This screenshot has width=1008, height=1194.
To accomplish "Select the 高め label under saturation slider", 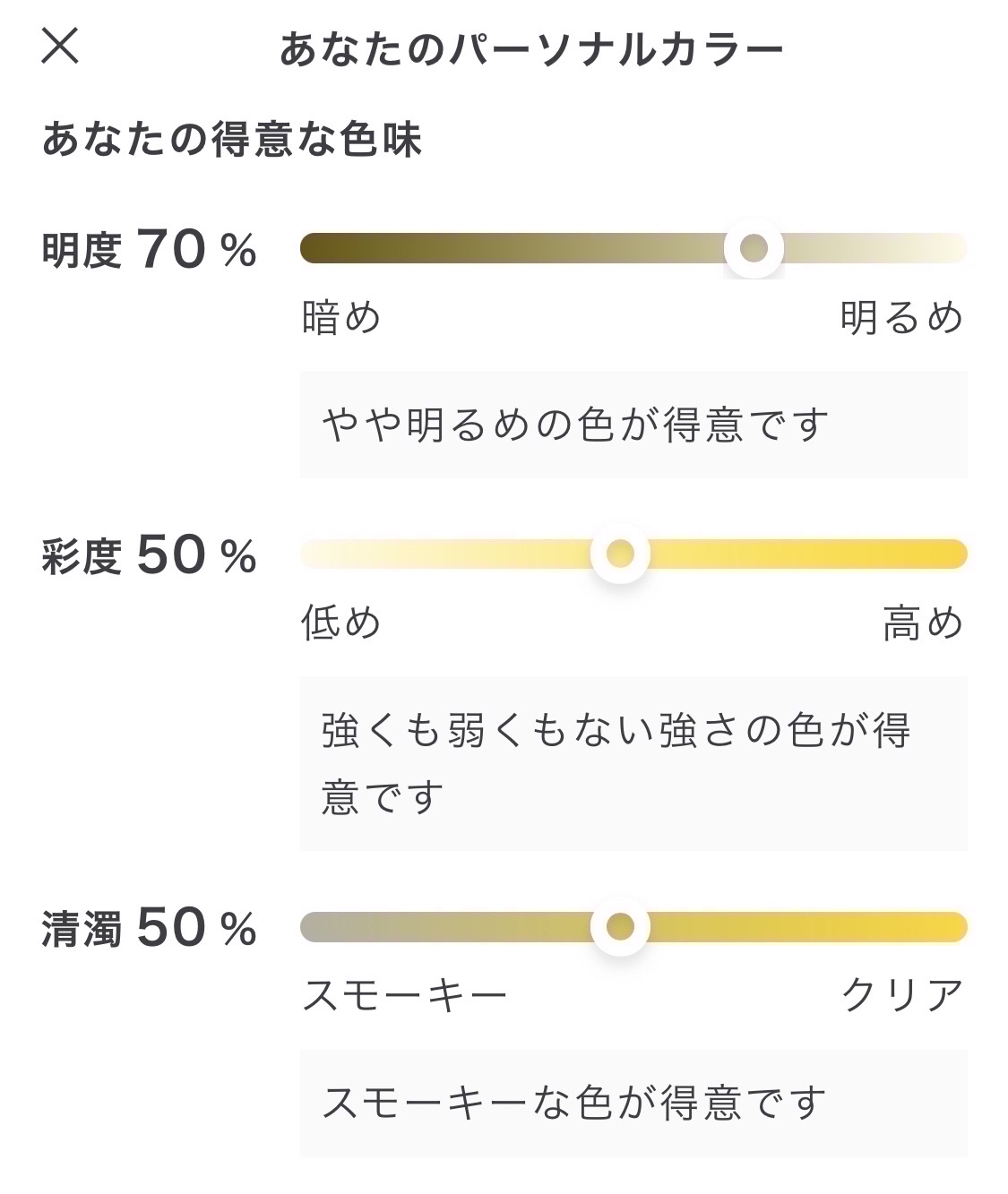I will (x=923, y=623).
